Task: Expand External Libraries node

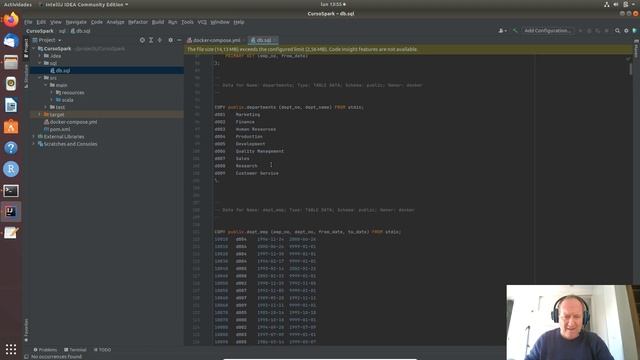Action: (x=34, y=137)
